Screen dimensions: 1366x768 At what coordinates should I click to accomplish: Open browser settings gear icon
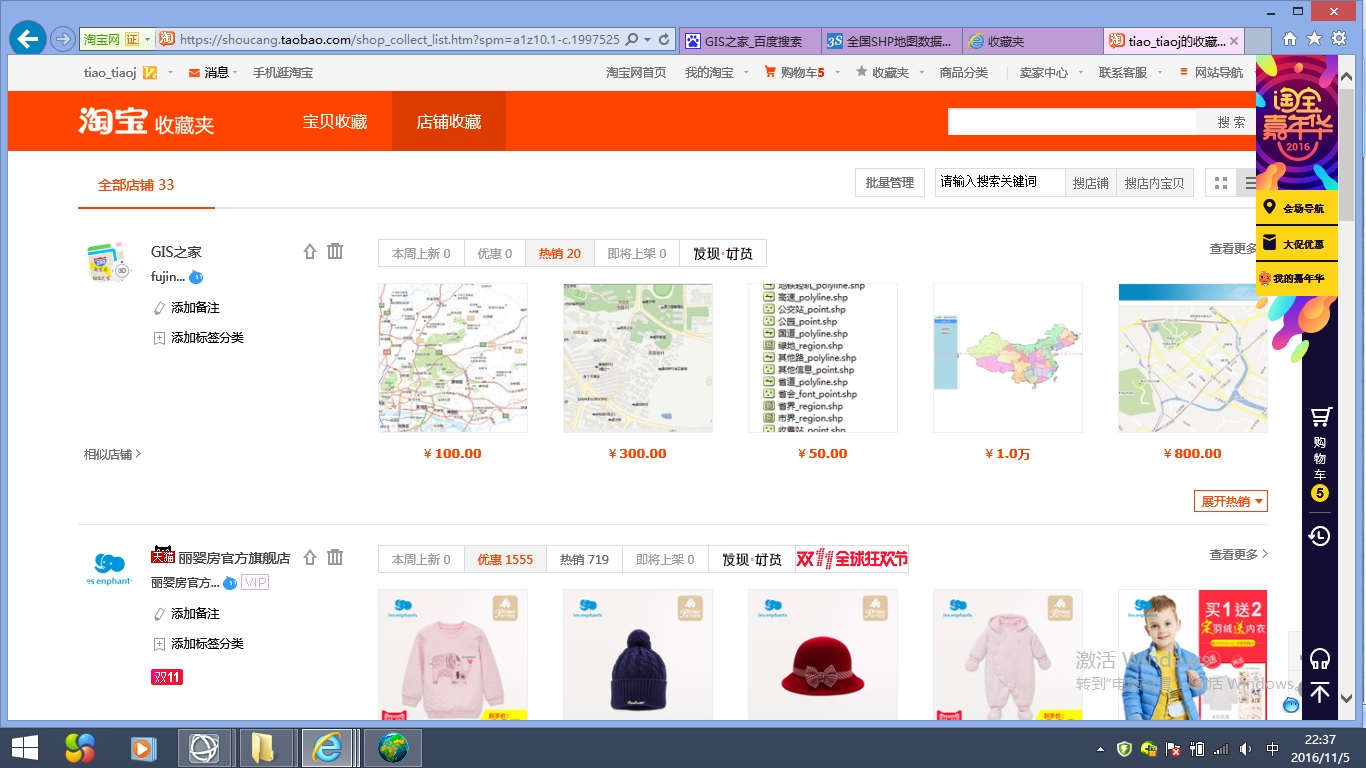pos(1339,39)
